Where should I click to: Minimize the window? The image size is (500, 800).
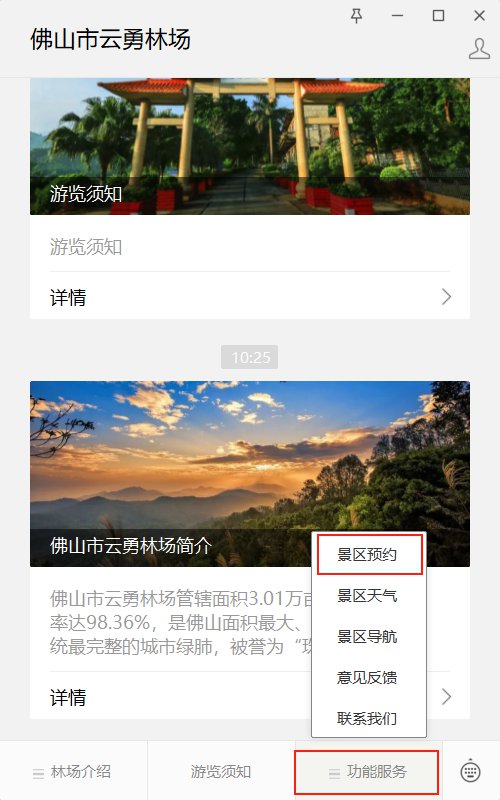397,16
